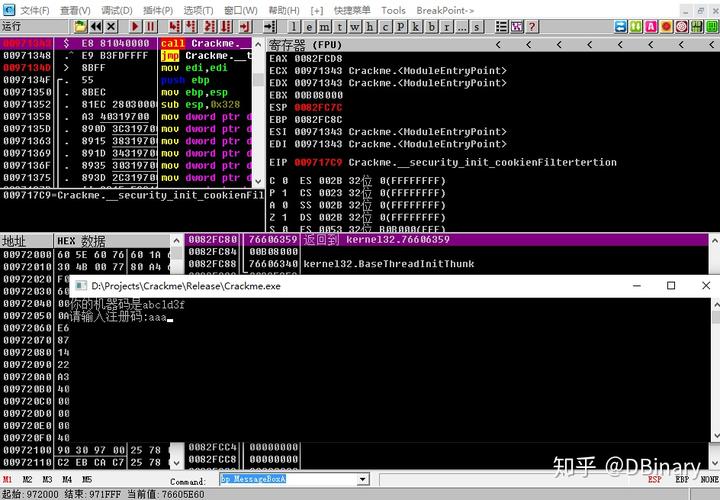The width and height of the screenshot is (720, 500).
Task: Switch to memory dump tab M2
Action: 27,480
